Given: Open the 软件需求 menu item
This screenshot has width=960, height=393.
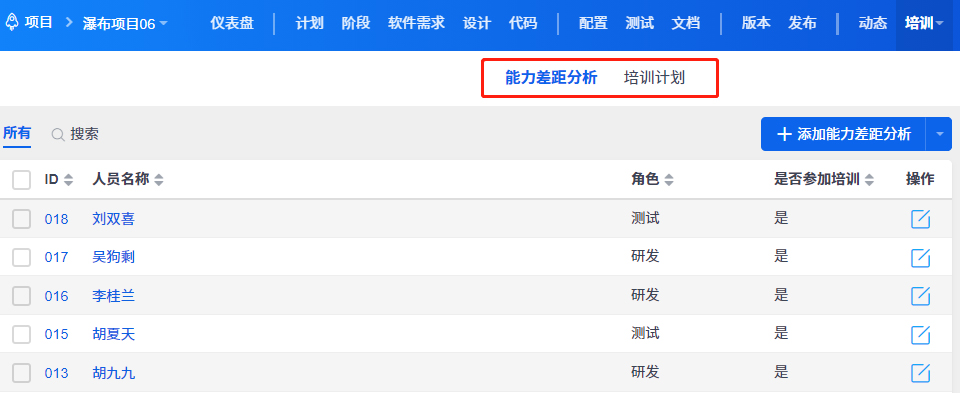Looking at the screenshot, I should pyautogui.click(x=416, y=24).
